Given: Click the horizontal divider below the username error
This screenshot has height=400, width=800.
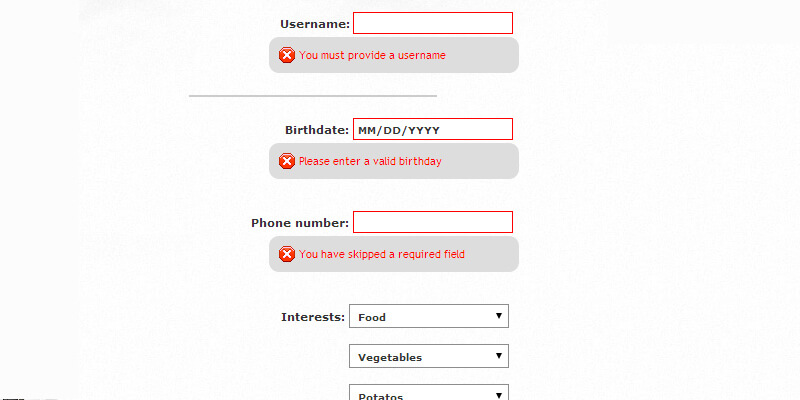Looking at the screenshot, I should 312,96.
